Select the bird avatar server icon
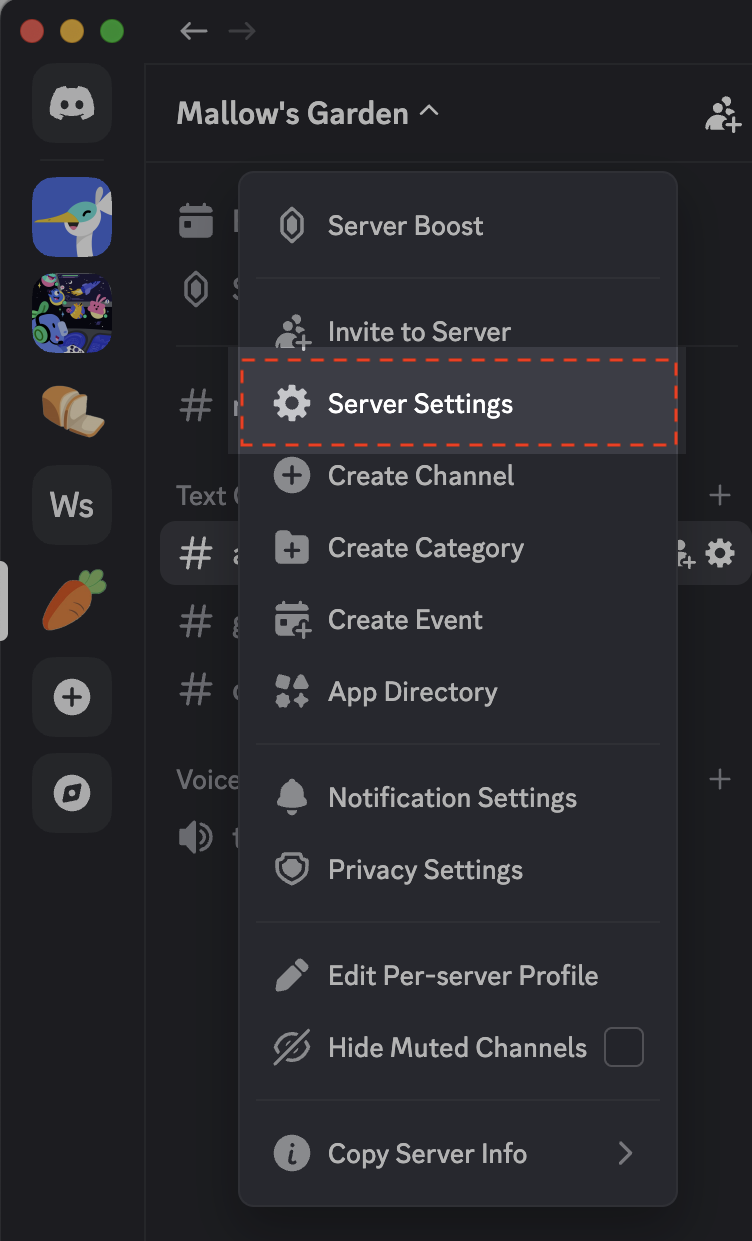 point(72,217)
